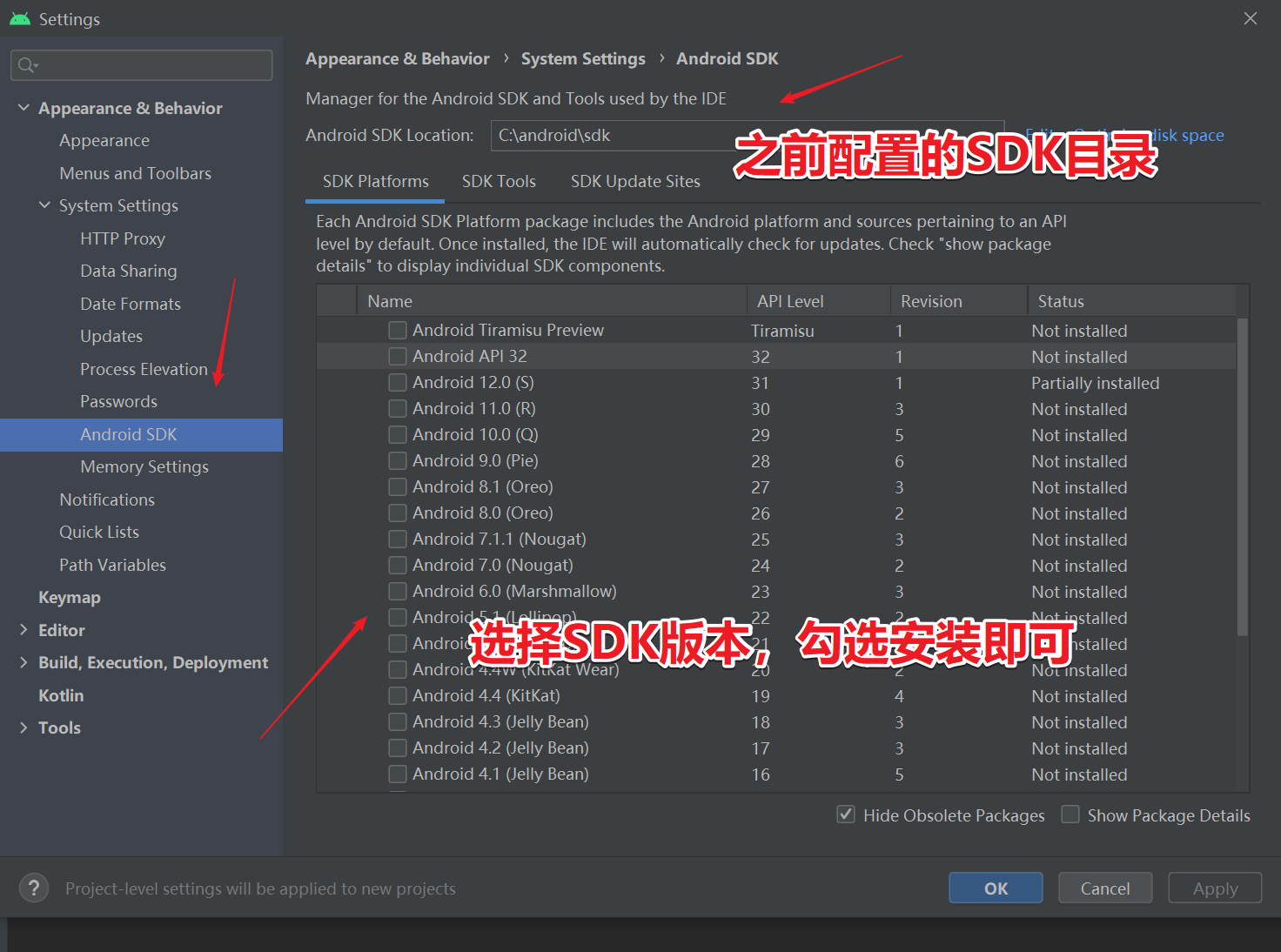1281x952 pixels.
Task: Select Android 6.0 (Marshmallow) row
Action: pyautogui.click(x=776, y=591)
